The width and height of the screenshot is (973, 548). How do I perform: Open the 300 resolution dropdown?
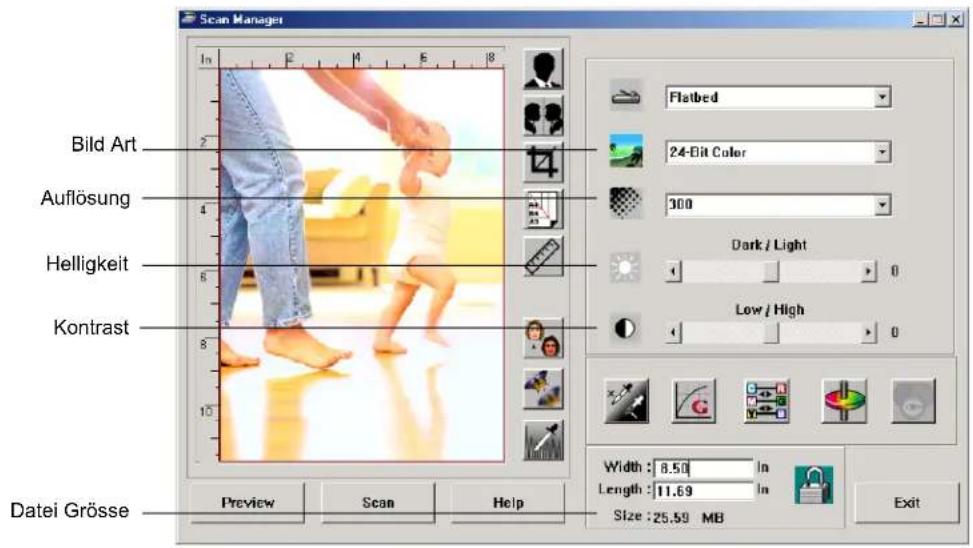tap(882, 204)
